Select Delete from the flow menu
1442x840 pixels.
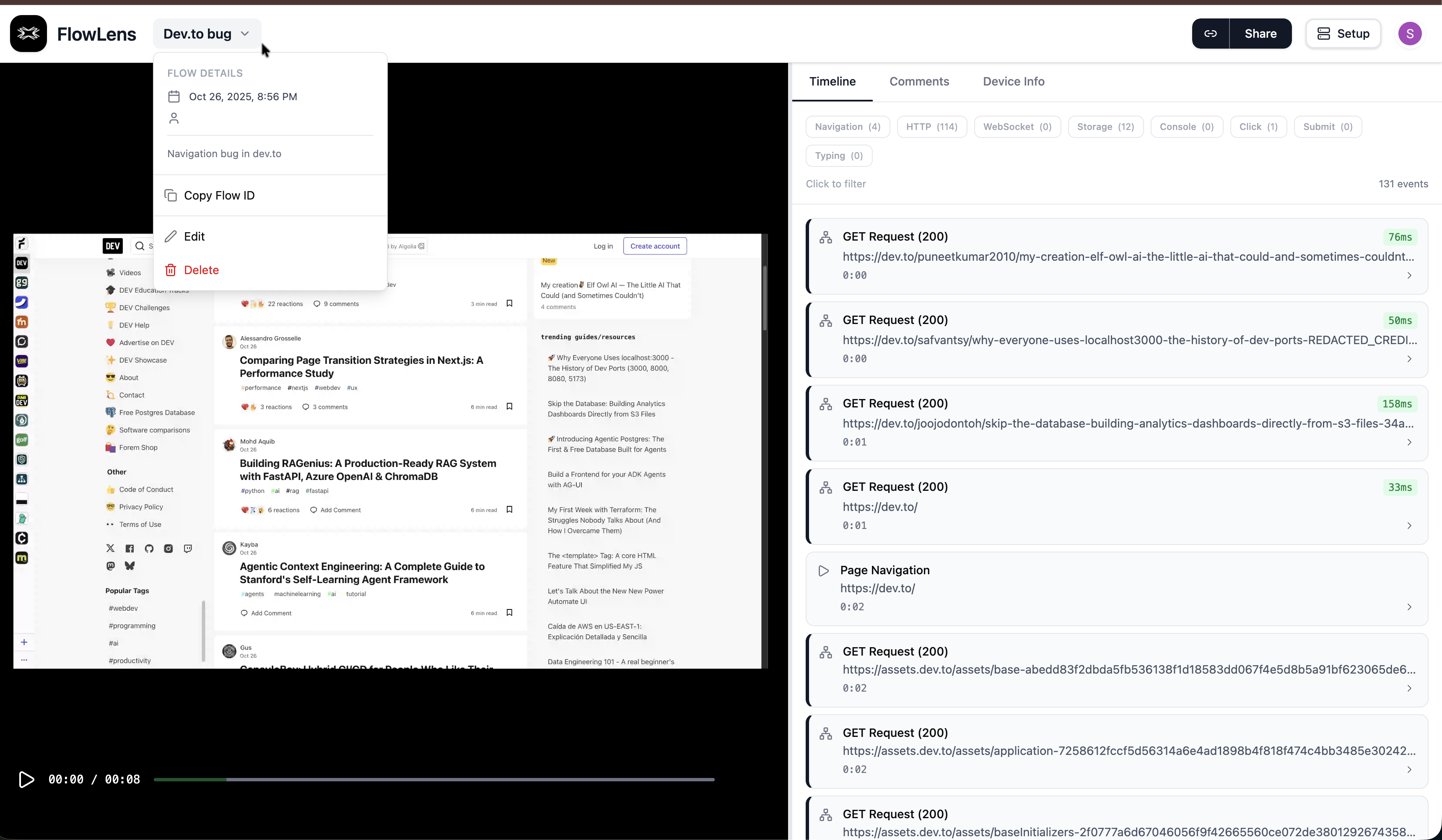(201, 270)
